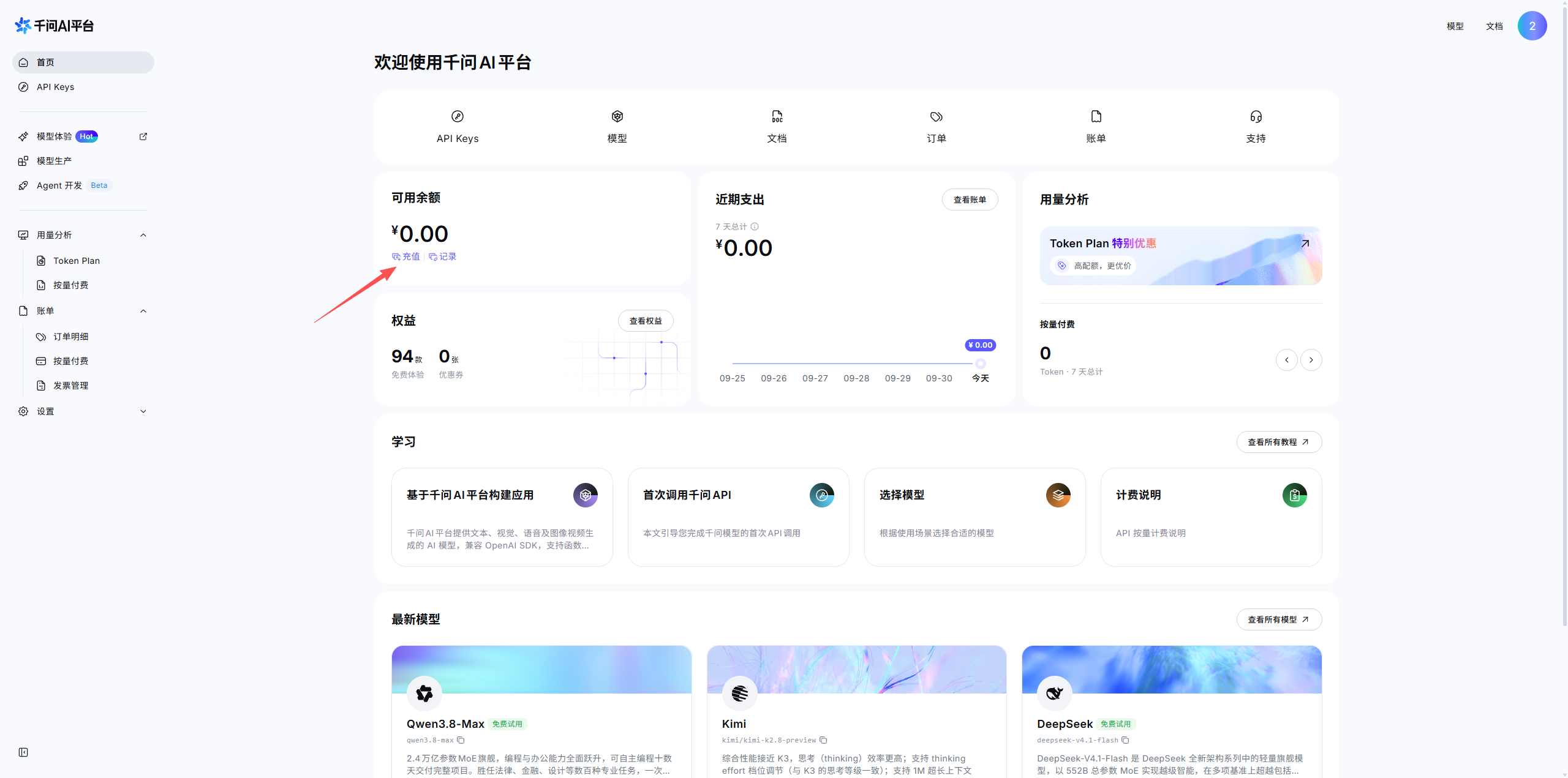Viewport: 1568px width, 778px height.
Task: Collapse sidebar using bottom-left panel icon
Action: click(23, 752)
